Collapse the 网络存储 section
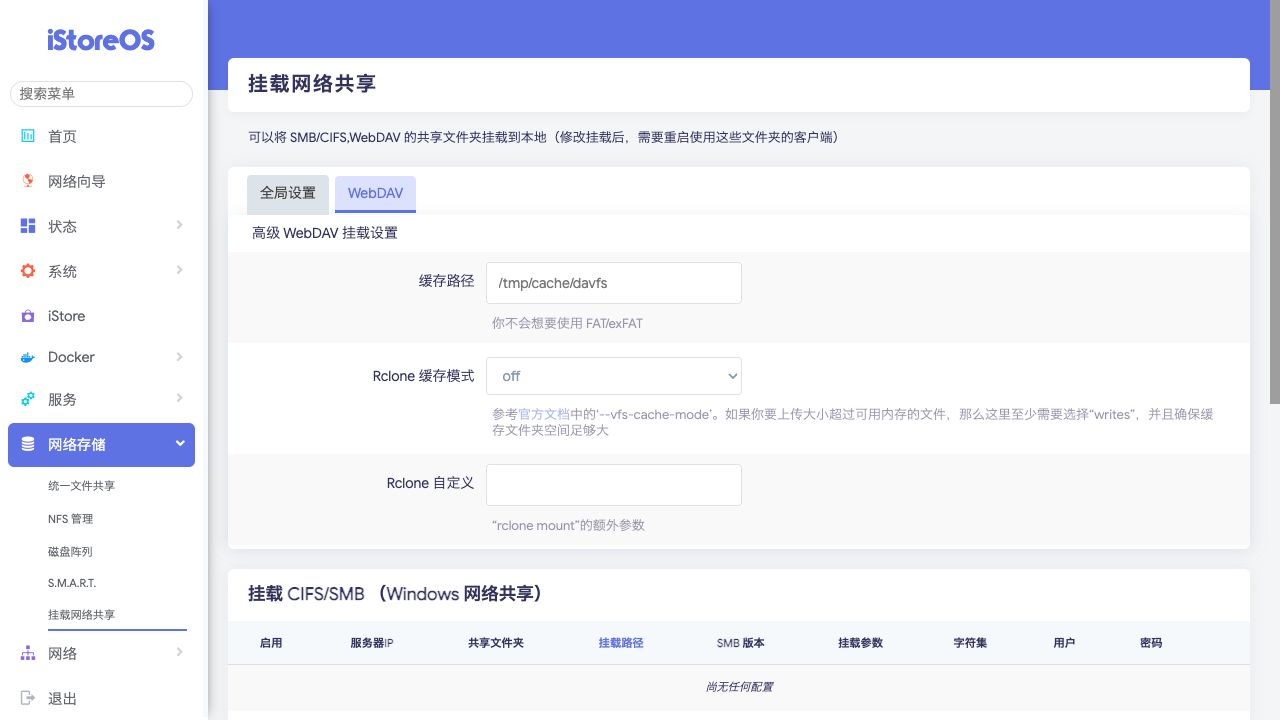 [179, 443]
